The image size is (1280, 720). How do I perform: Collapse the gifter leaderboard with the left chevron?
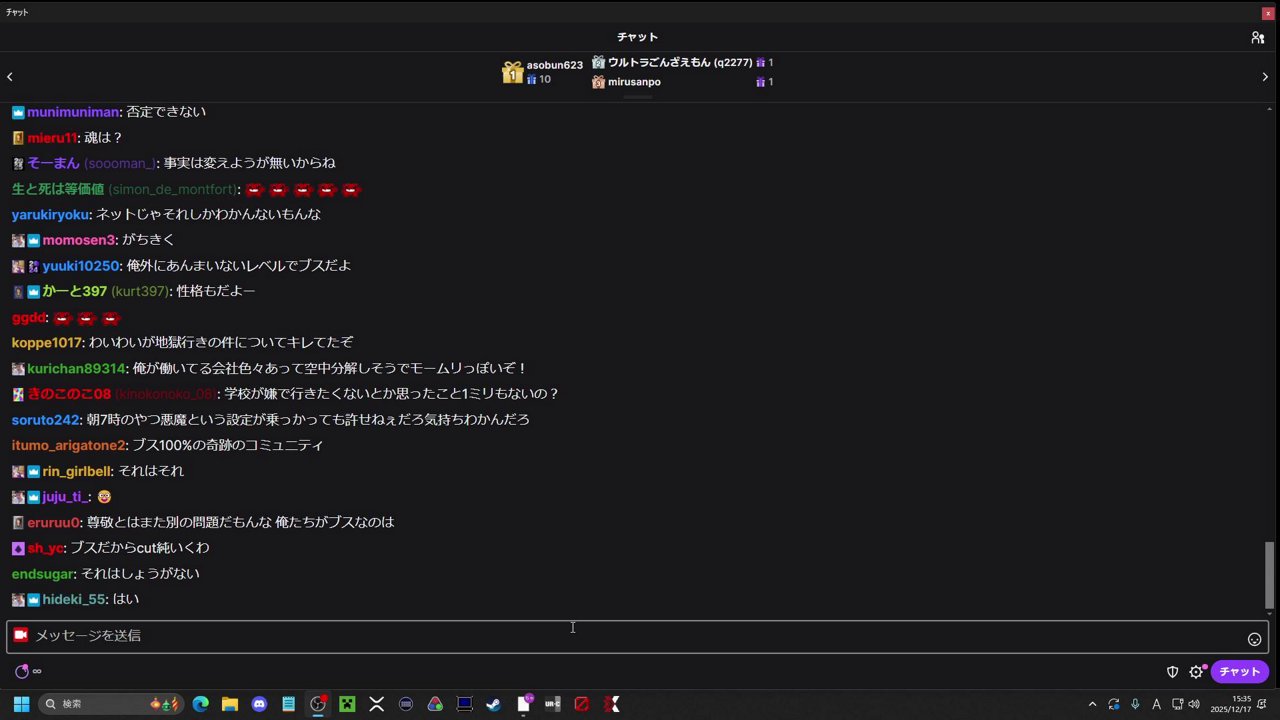pos(10,76)
